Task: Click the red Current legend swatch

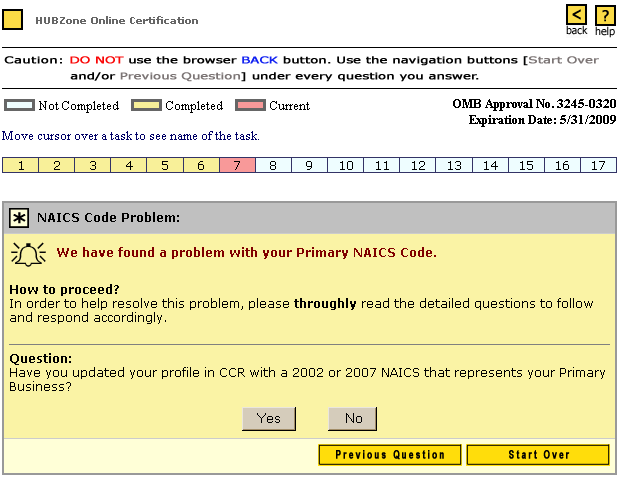Action: 250,105
